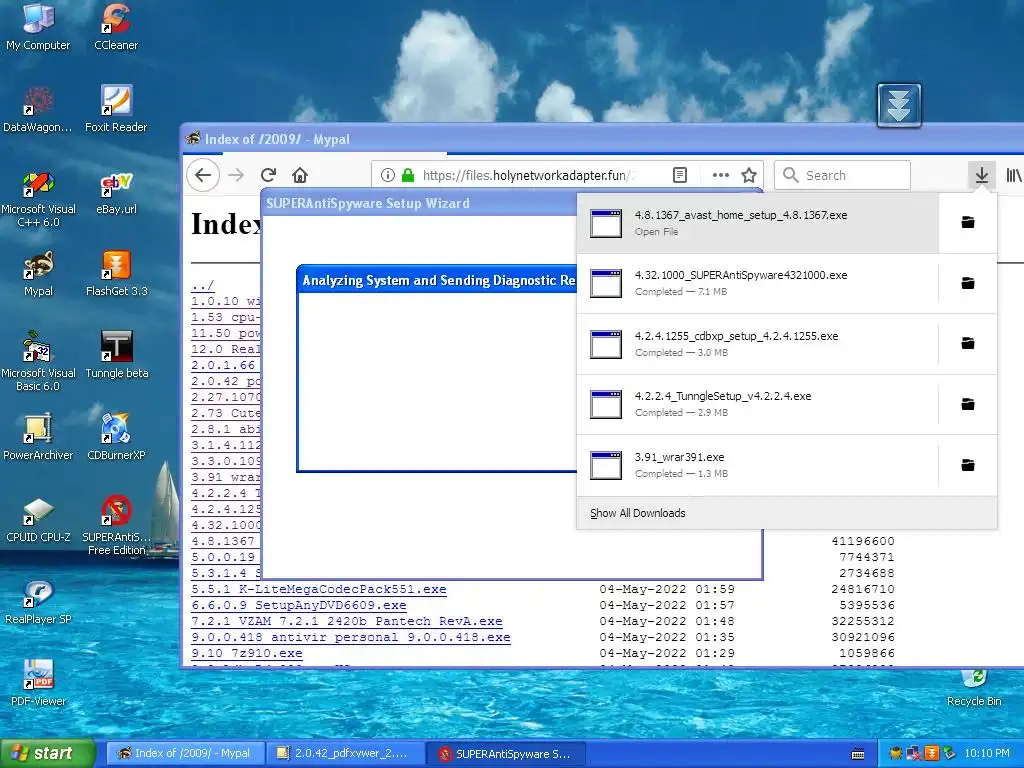Open page actions three-dot menu
Viewport: 1024px width, 768px height.
point(720,175)
